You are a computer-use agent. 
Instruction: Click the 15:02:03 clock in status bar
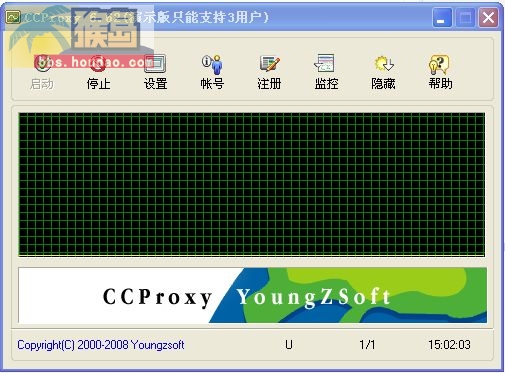coord(449,345)
